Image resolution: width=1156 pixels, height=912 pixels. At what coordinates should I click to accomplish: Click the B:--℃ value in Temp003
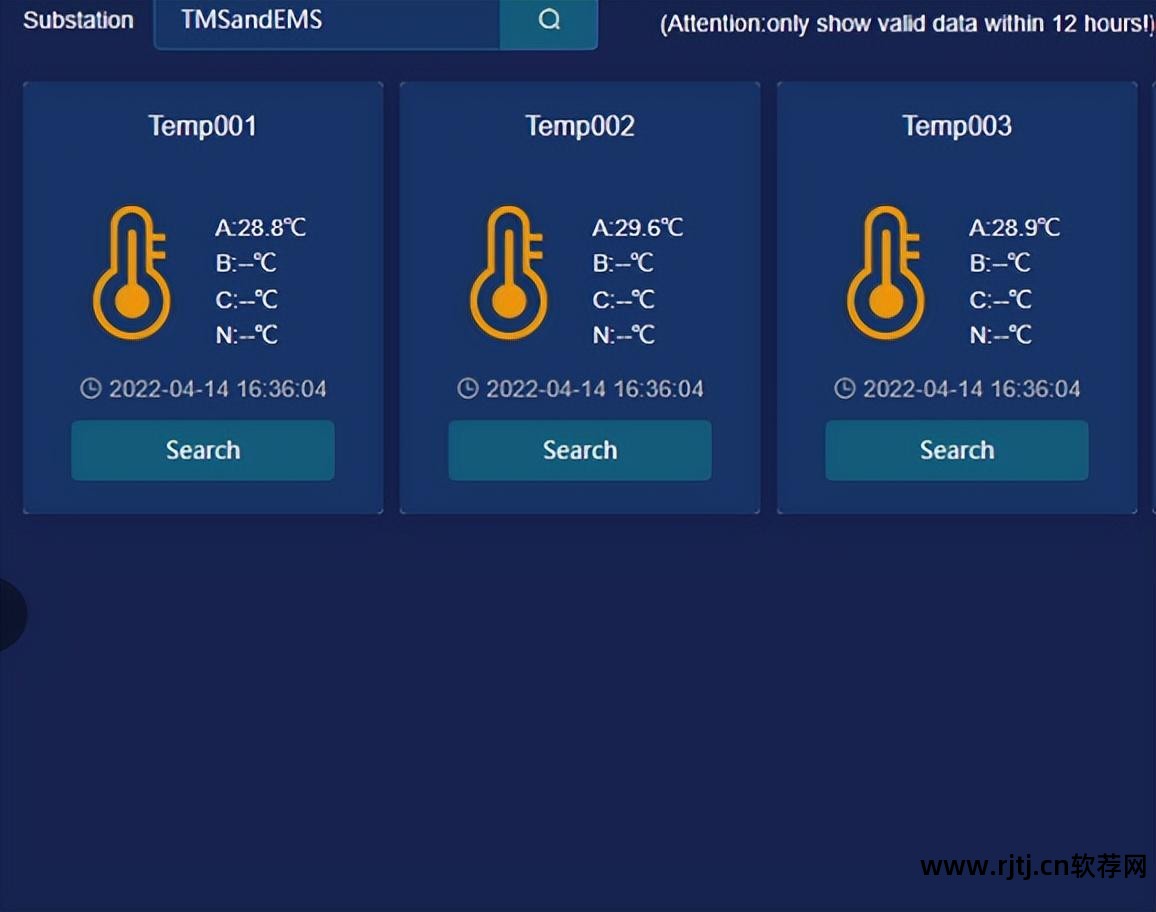1000,262
